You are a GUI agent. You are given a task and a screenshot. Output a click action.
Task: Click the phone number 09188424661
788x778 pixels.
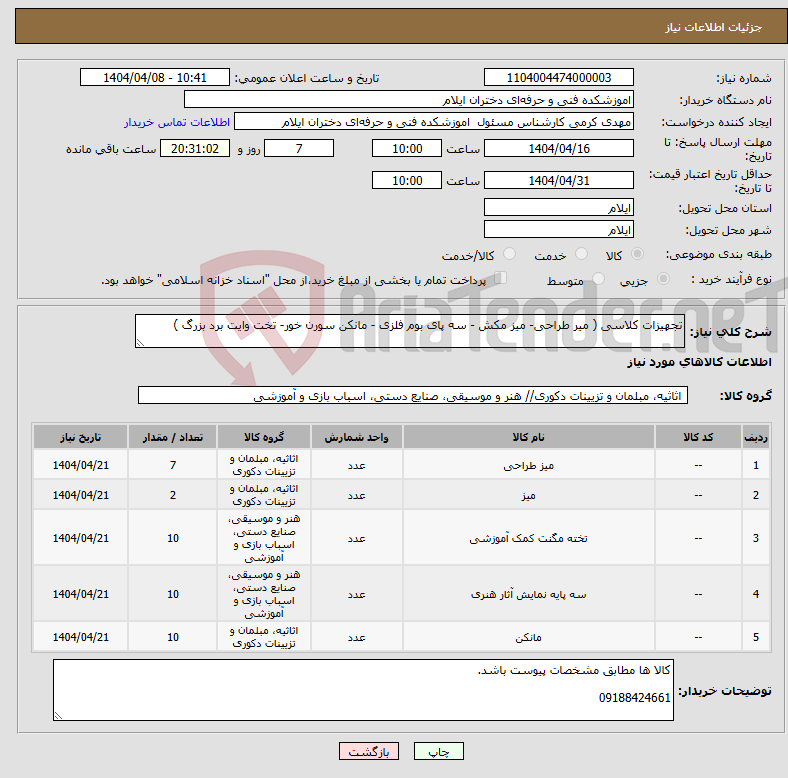(x=634, y=698)
